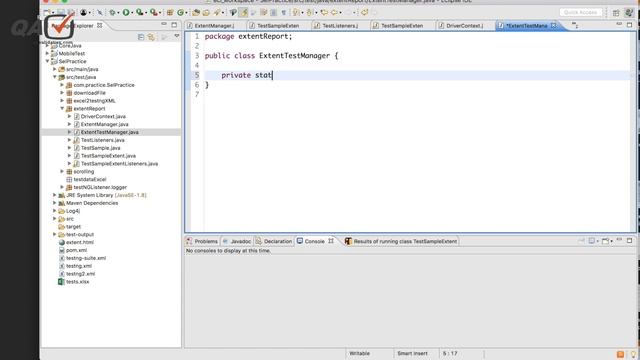Click the Smart Insert status bar entry

tap(412, 353)
